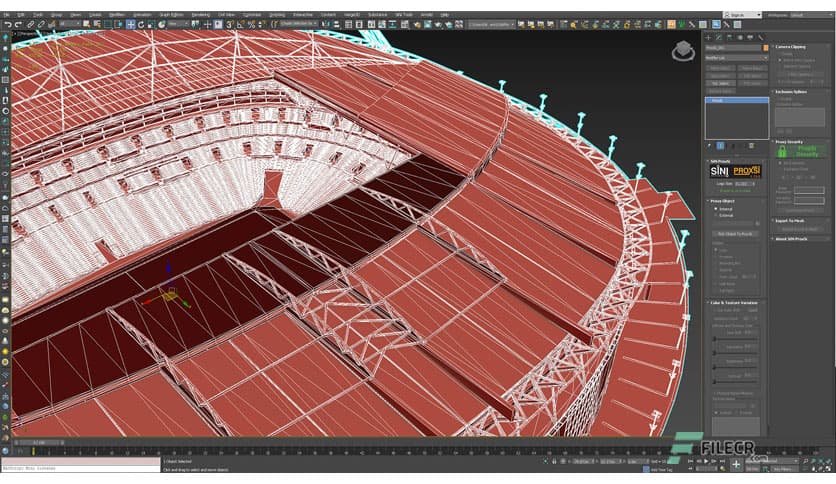Image resolution: width=836 pixels, height=484 pixels.
Task: Open the Selection Filter dropdown in toolbar
Action: [x=69, y=25]
